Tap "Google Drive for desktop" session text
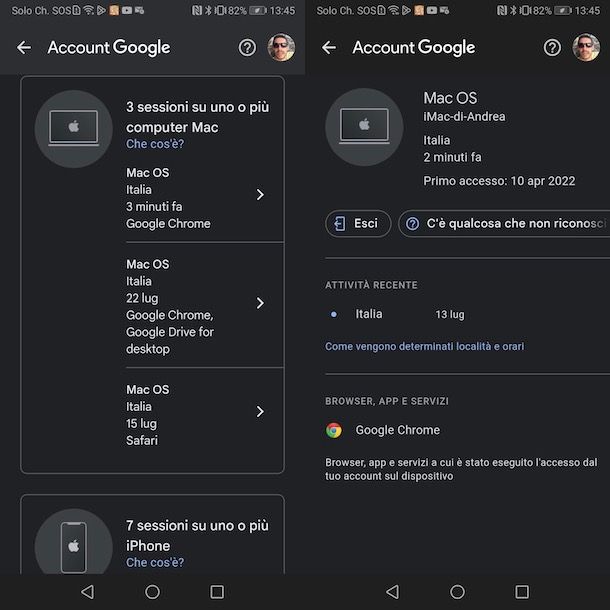610x610 pixels. coord(170,340)
